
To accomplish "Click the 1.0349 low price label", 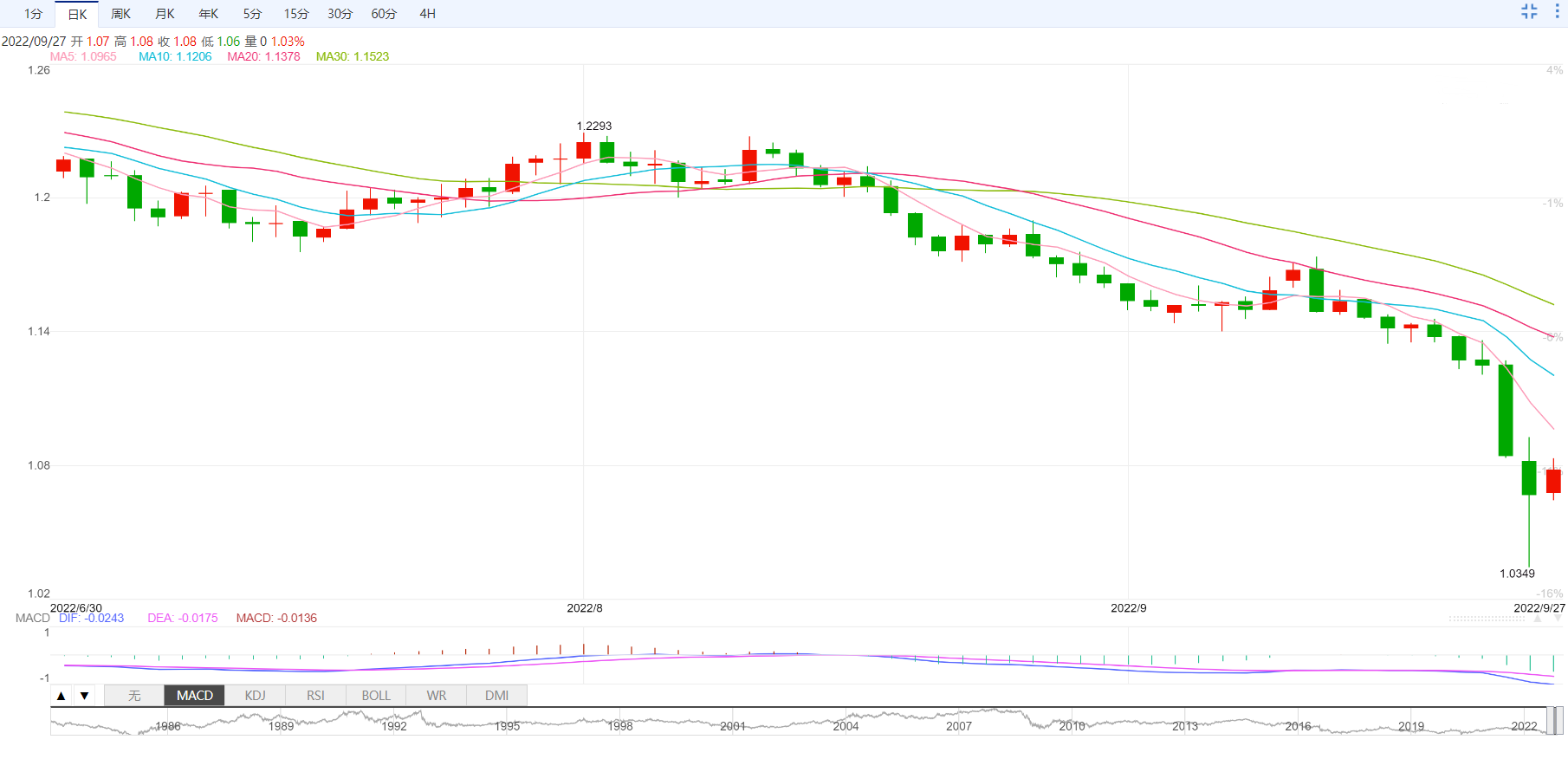I will click(x=1517, y=574).
